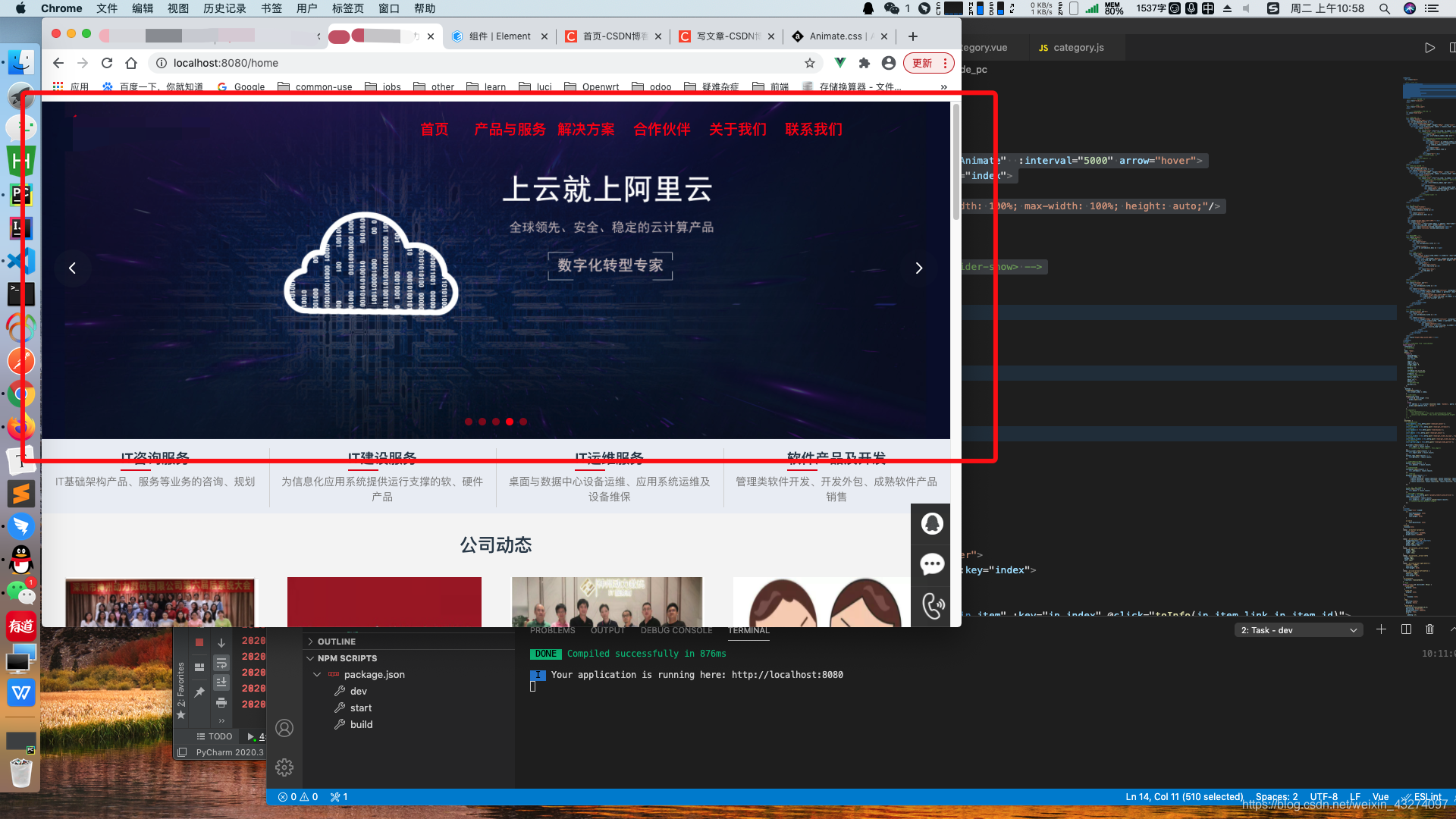1456x819 pixels.
Task: Create new terminal with plus icon
Action: click(x=1381, y=629)
